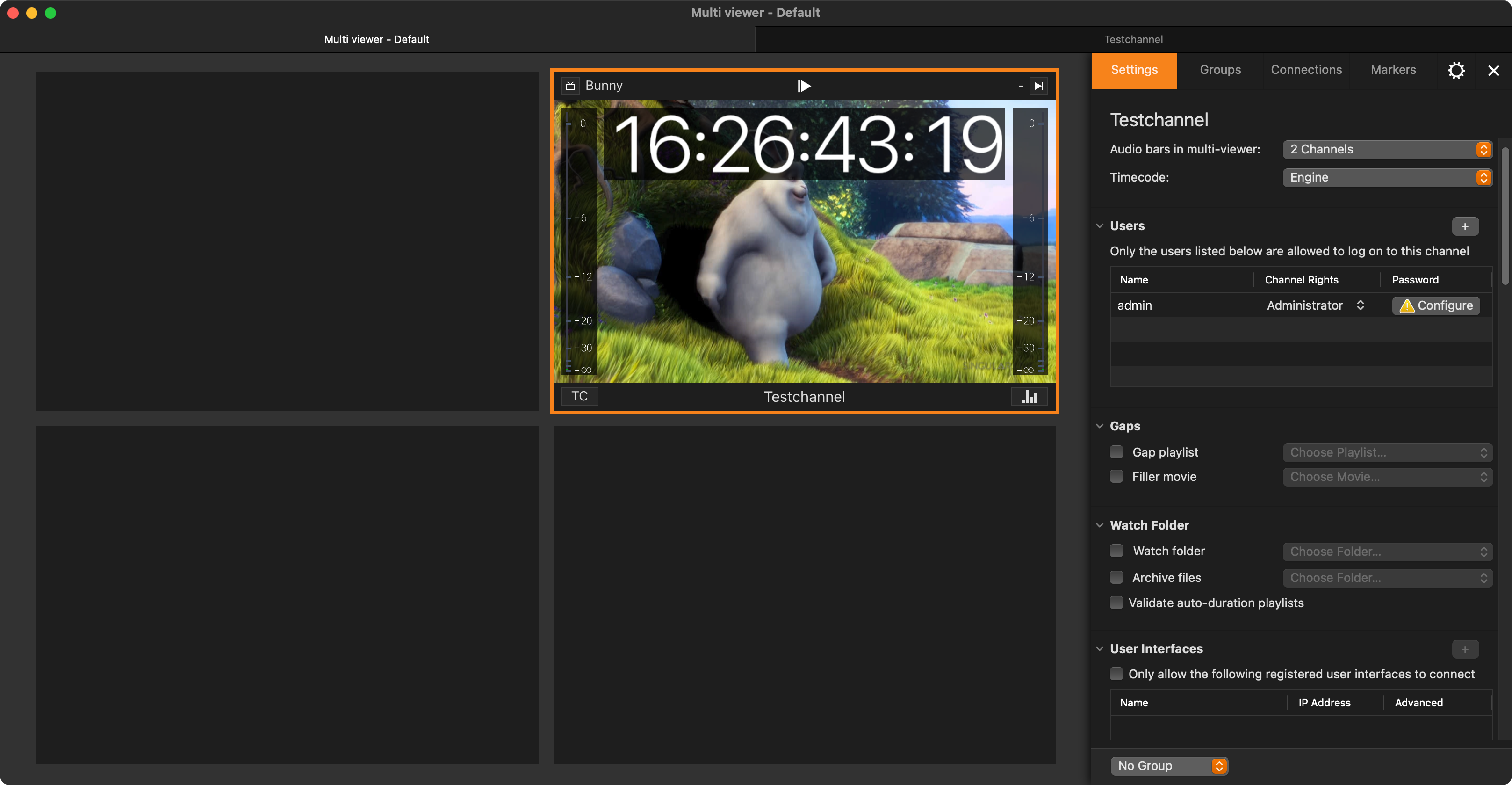Open the No Group dropdown
Image resolution: width=1512 pixels, height=785 pixels.
(1169, 766)
